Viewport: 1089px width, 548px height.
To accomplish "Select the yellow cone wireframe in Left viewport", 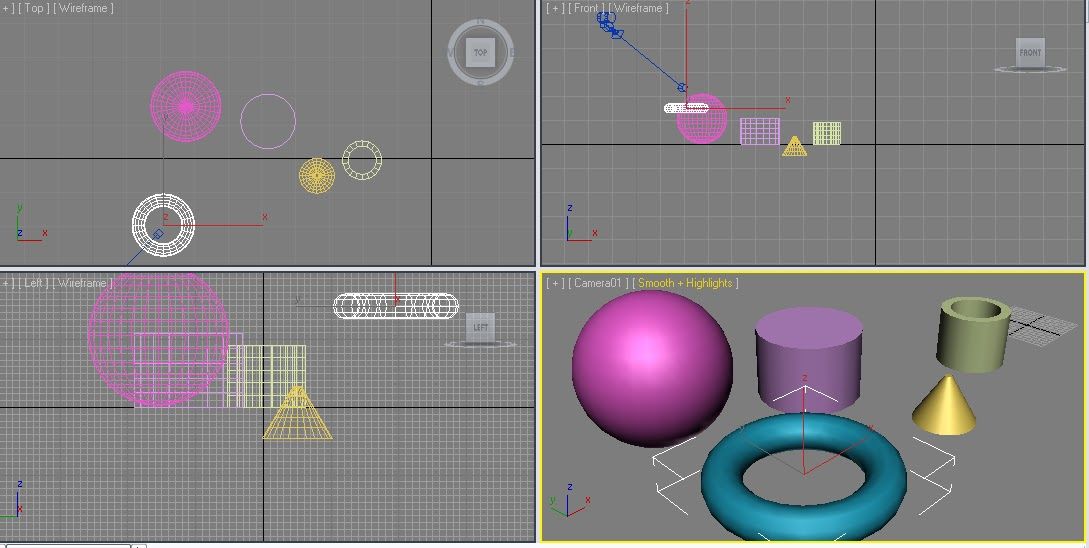I will point(297,413).
